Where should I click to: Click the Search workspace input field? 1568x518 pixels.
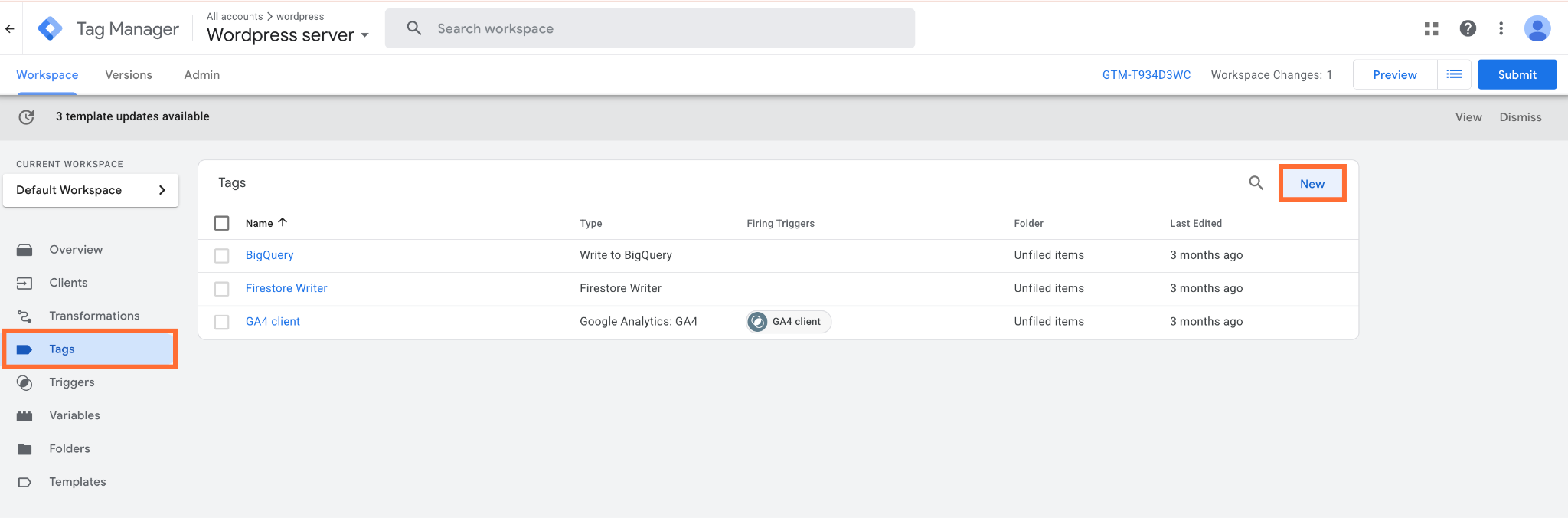point(650,28)
